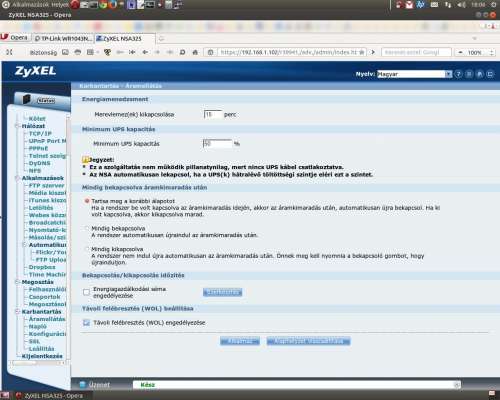Click the new tab button beside ZyXEL tab

pos(161,39)
